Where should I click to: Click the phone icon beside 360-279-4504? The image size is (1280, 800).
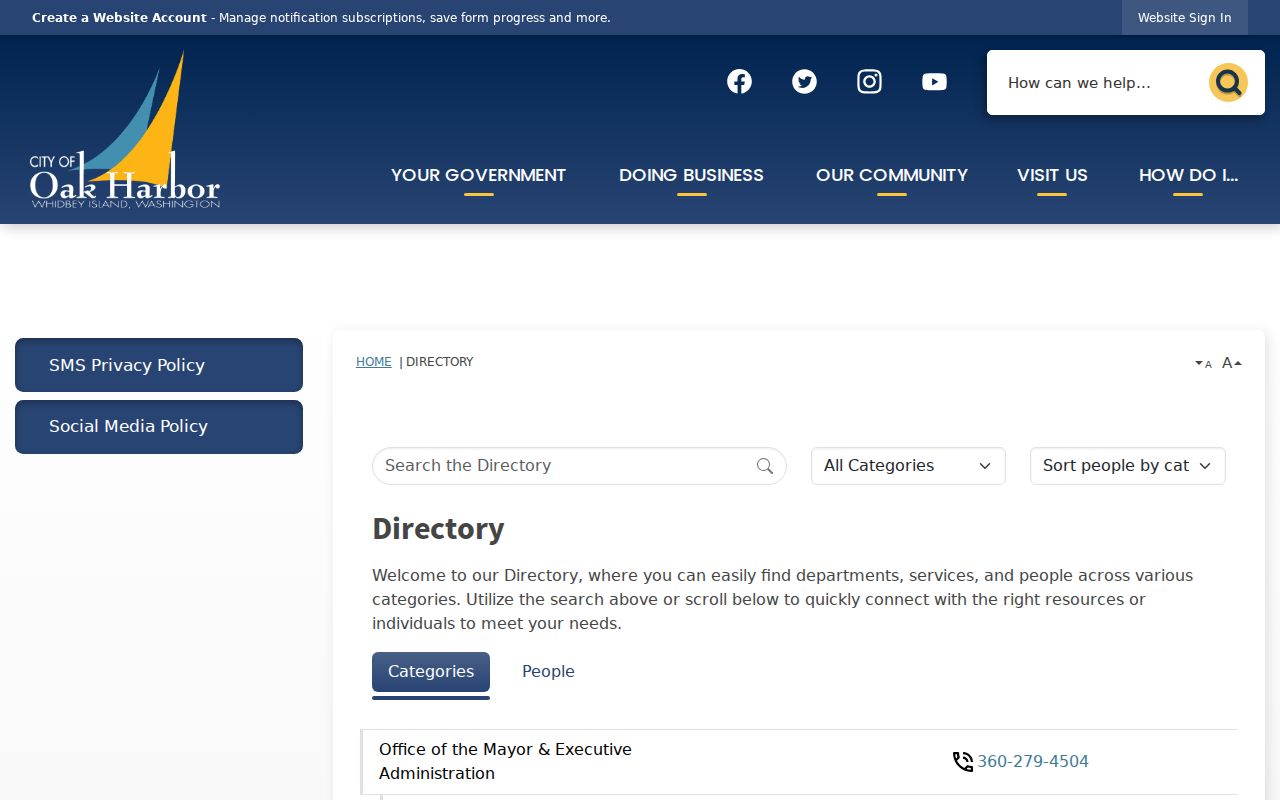(962, 762)
